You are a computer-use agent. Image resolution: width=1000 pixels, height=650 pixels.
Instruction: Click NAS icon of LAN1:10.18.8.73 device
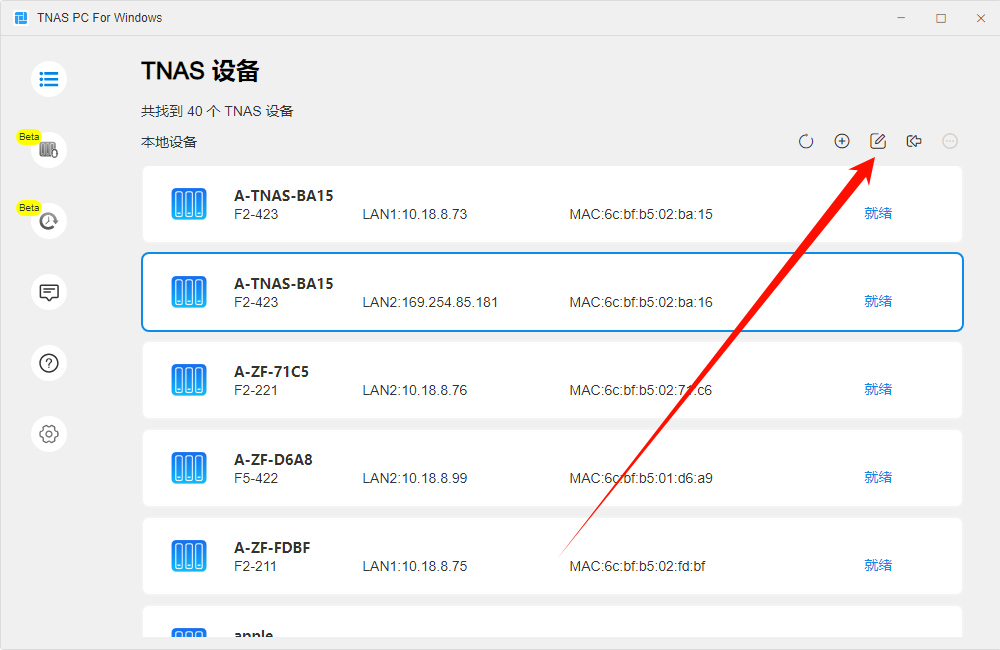pos(189,204)
